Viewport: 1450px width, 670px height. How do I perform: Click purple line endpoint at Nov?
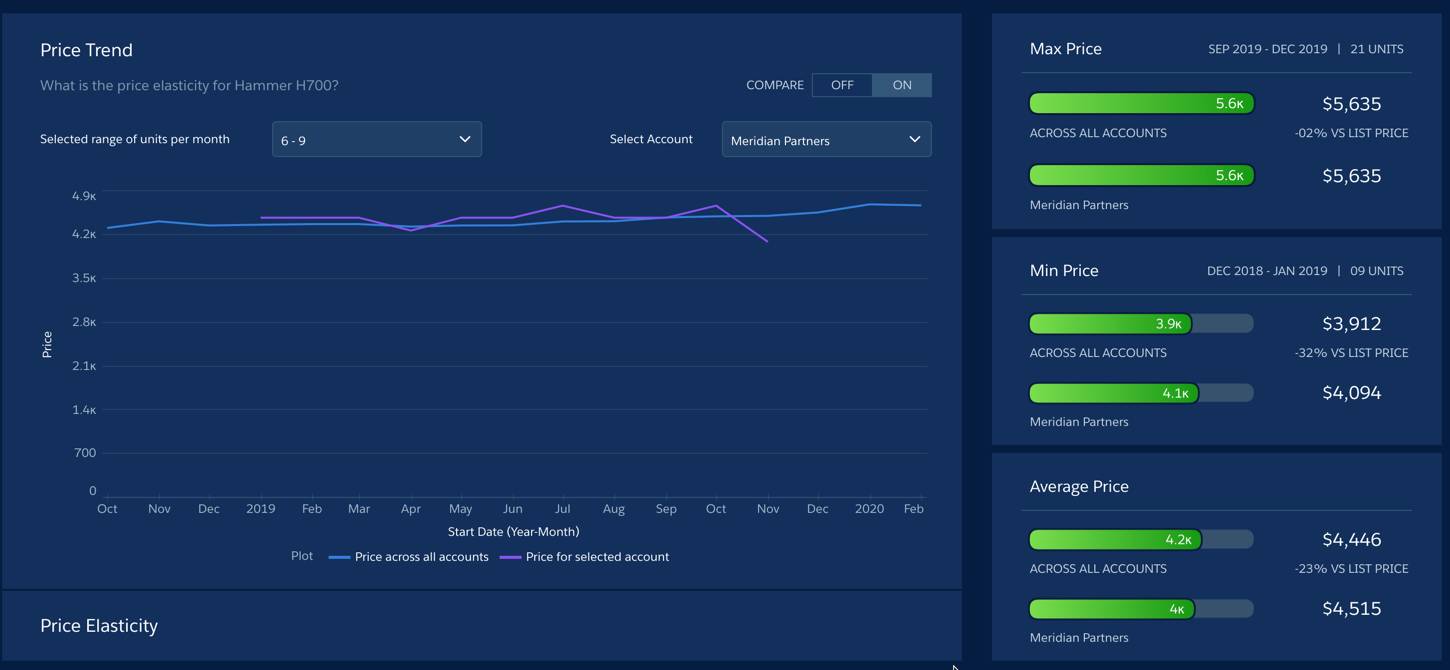click(767, 241)
